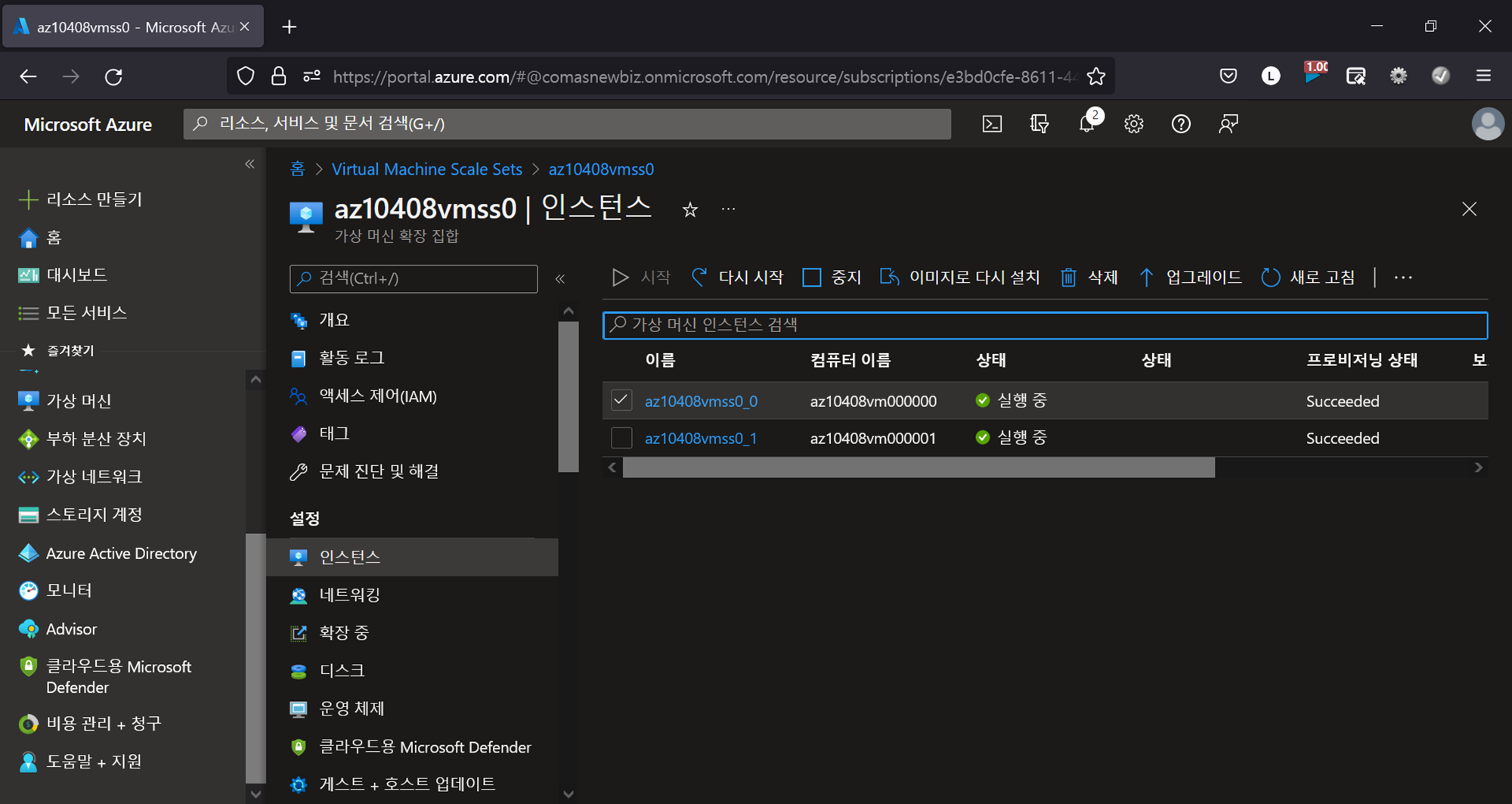This screenshot has height=804, width=1512.
Task: Select 인스턴스 (Instances) menu item
Action: point(412,557)
